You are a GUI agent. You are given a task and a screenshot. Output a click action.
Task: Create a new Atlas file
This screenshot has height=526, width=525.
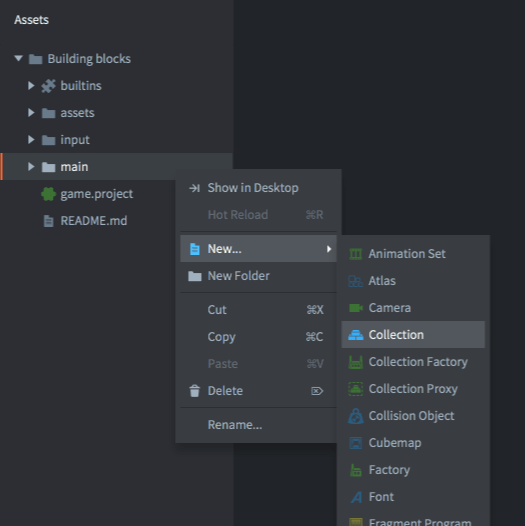(413, 281)
